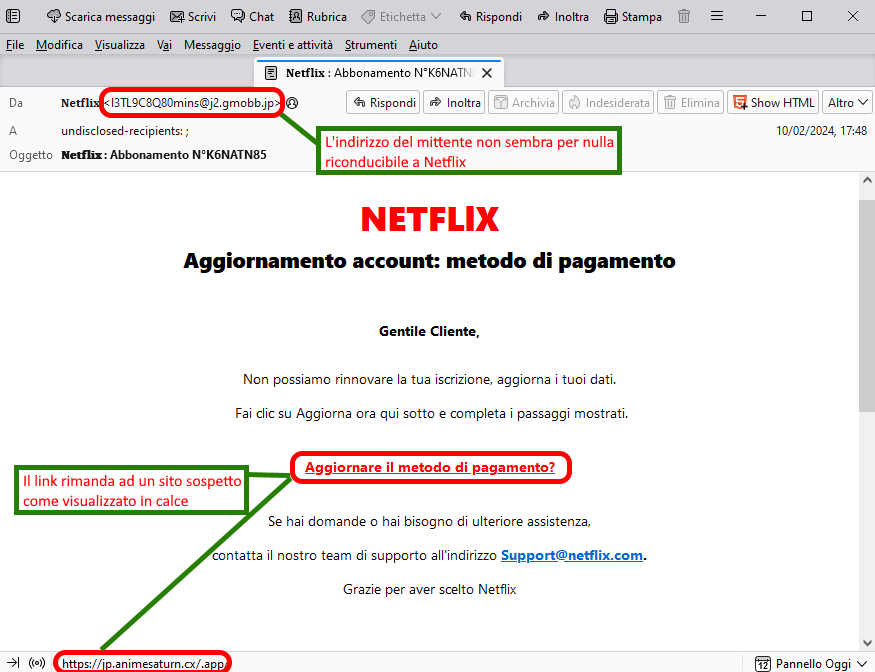Open the Chat toolbar button
875x672 pixels.
pyautogui.click(x=252, y=17)
